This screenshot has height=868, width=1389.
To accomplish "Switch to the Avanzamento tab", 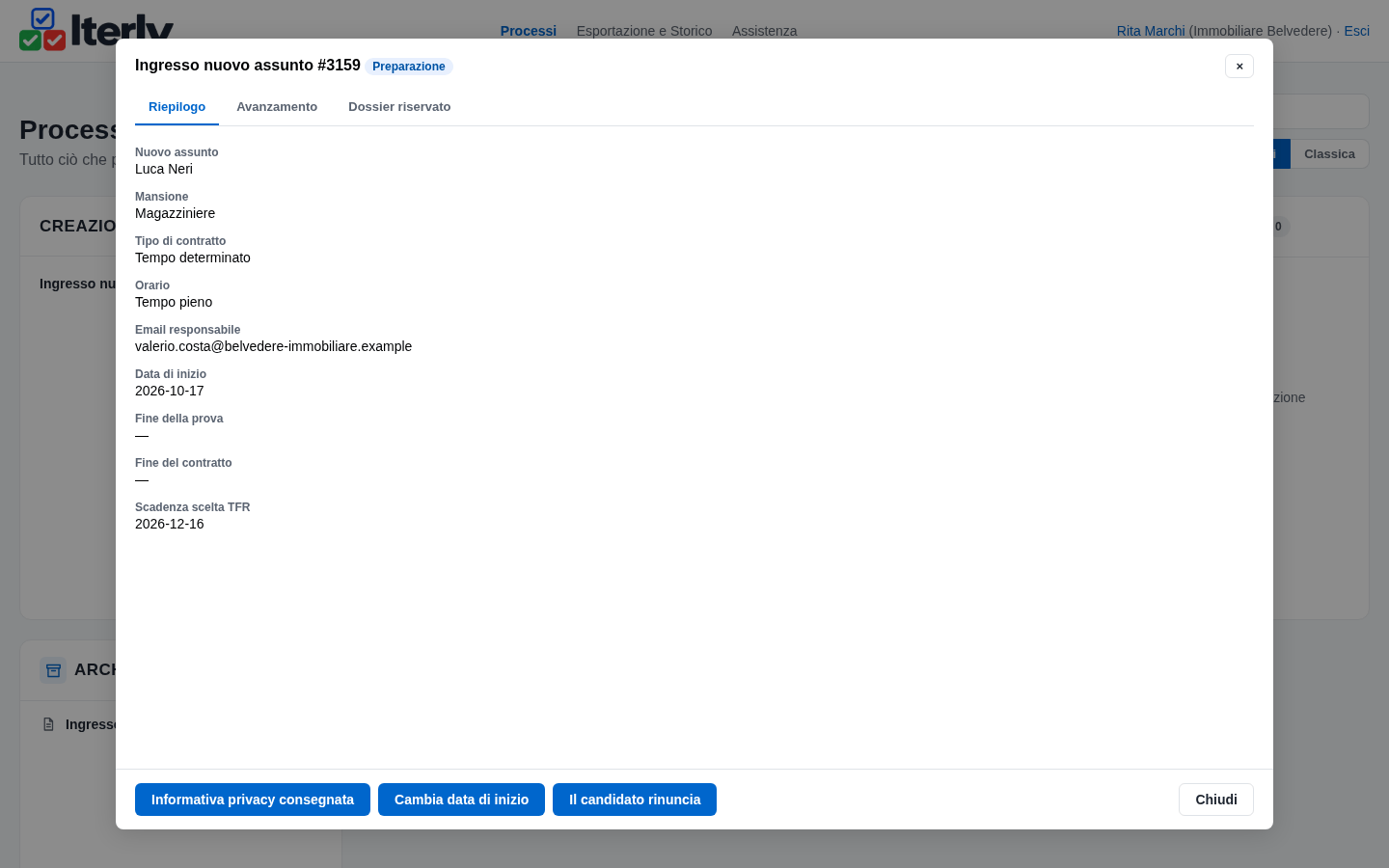I will tap(277, 107).
